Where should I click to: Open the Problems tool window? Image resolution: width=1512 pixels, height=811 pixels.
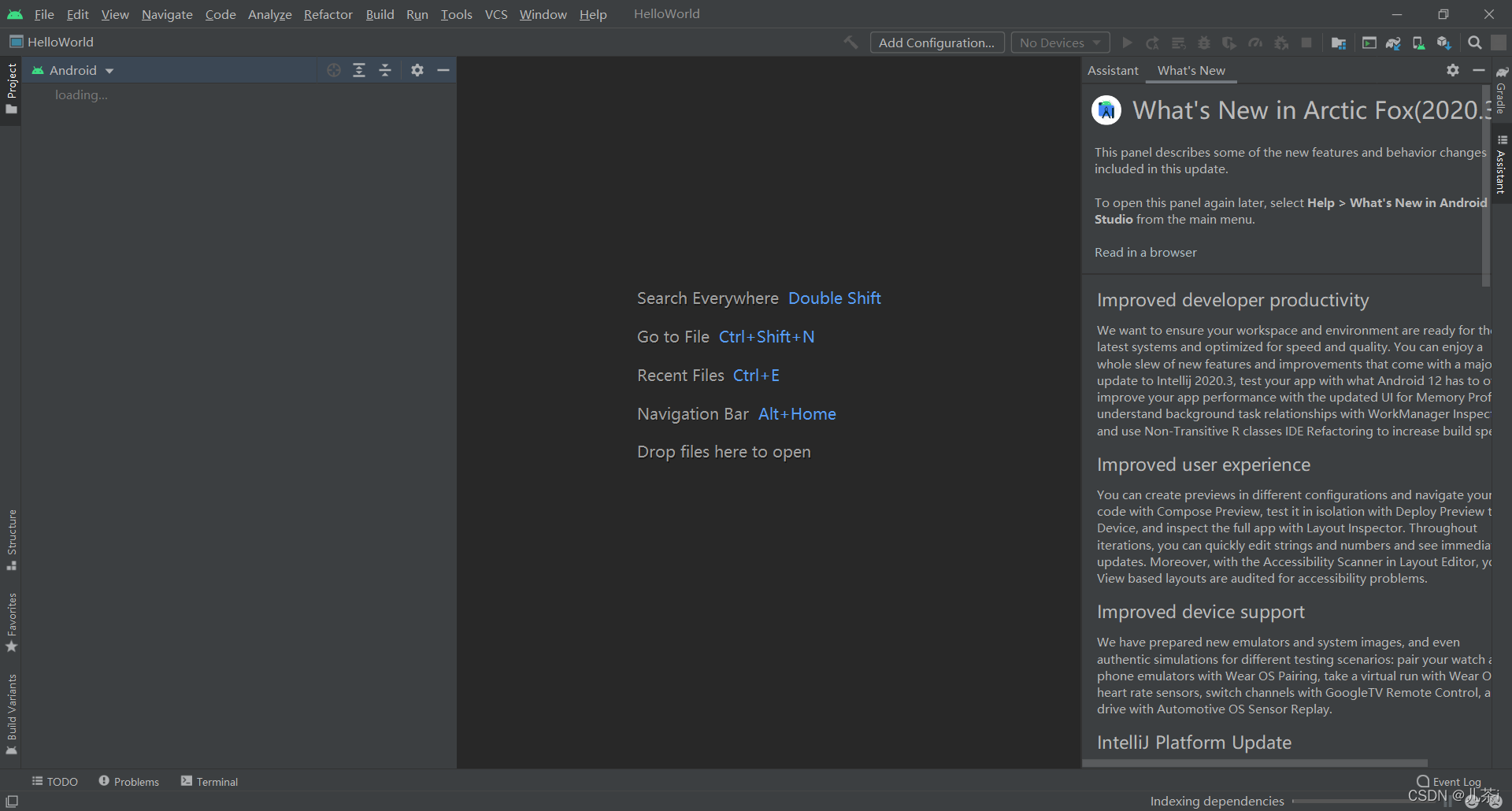click(129, 781)
